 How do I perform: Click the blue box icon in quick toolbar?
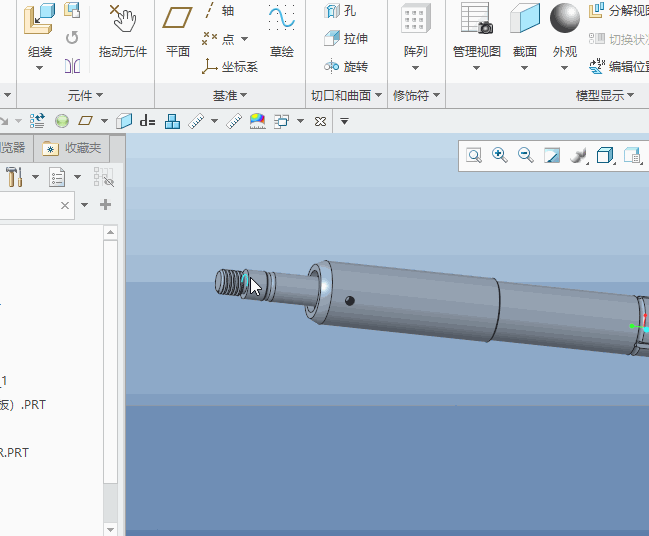point(124,121)
